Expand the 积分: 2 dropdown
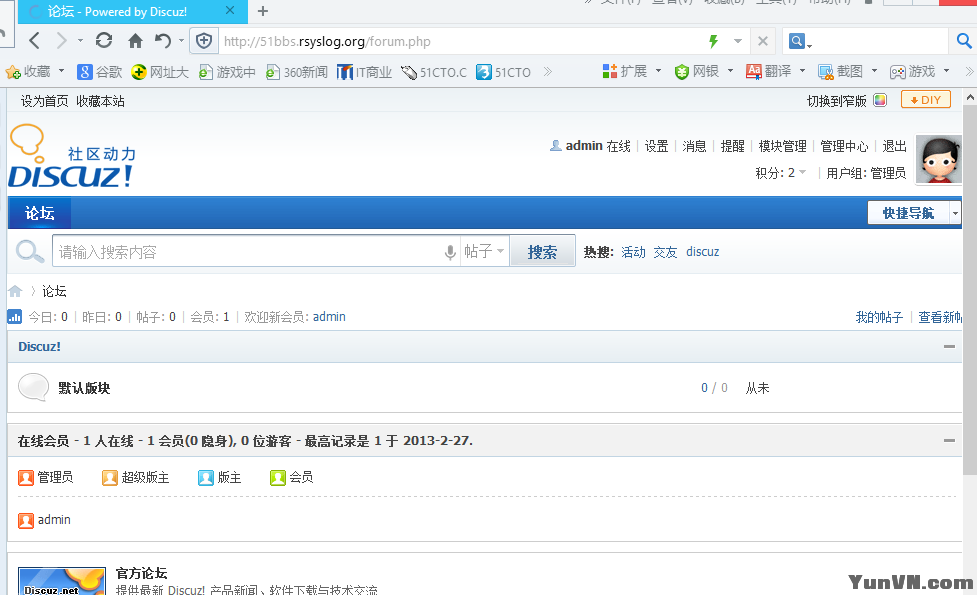This screenshot has height=595, width=977. pyautogui.click(x=781, y=173)
